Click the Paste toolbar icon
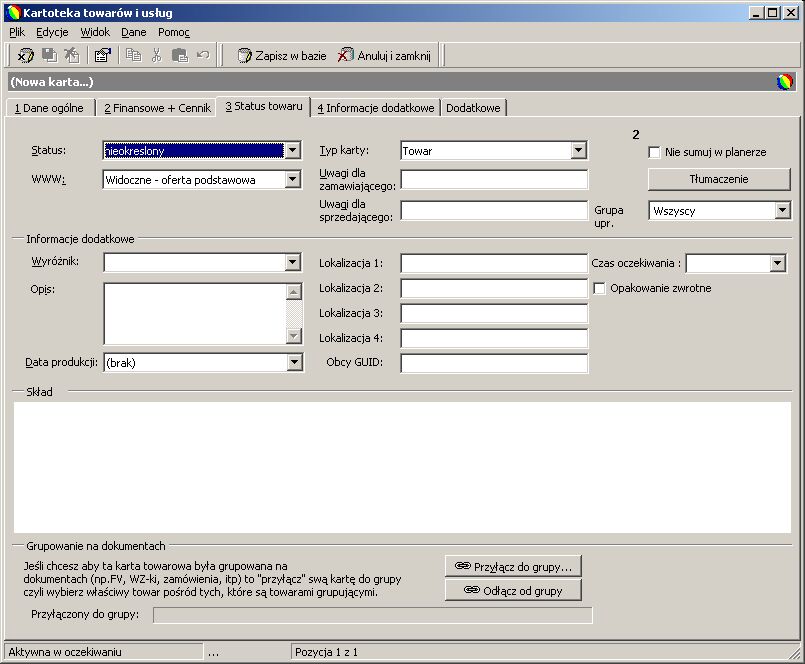Image resolution: width=805 pixels, height=664 pixels. click(180, 55)
